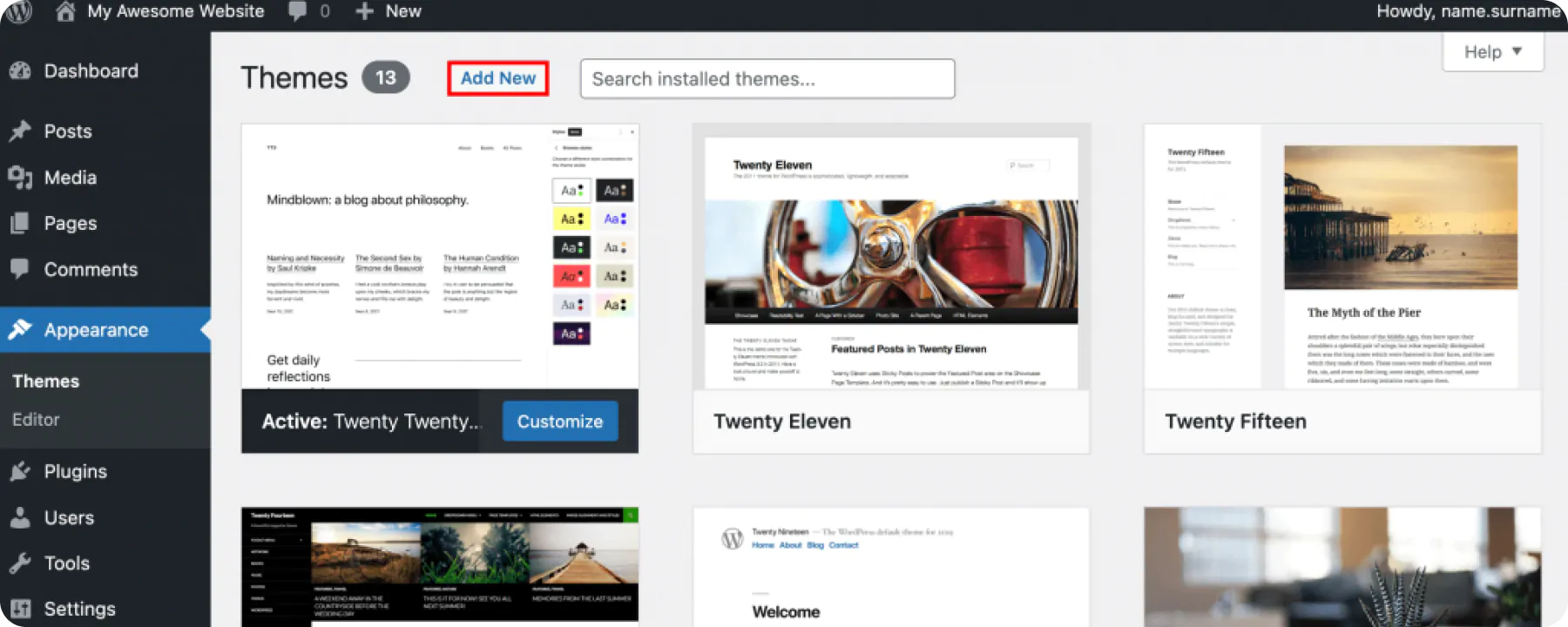The height and width of the screenshot is (627, 1568).
Task: Open Dashboard from the sidebar
Action: [x=91, y=71]
